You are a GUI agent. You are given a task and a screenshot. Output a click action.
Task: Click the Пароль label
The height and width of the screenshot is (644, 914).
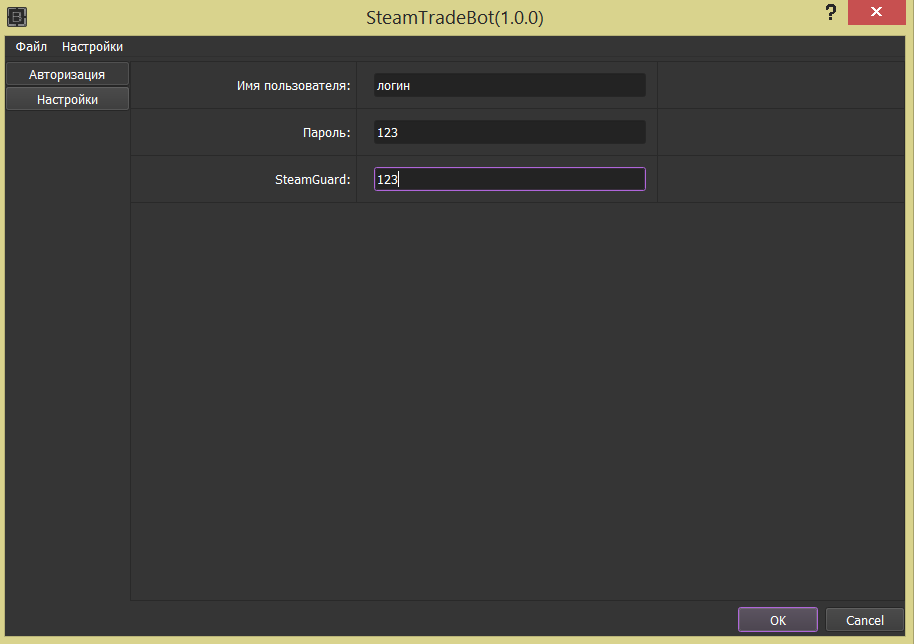pyautogui.click(x=326, y=133)
